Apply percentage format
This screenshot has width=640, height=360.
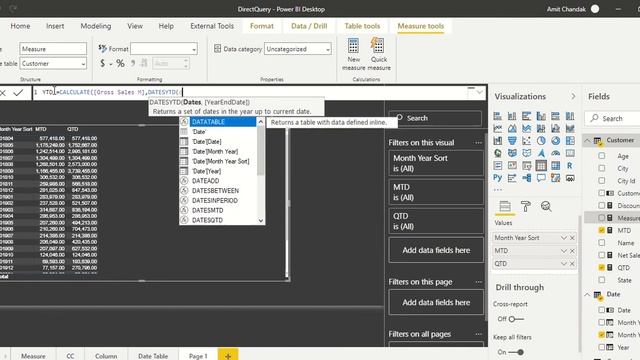[120, 63]
